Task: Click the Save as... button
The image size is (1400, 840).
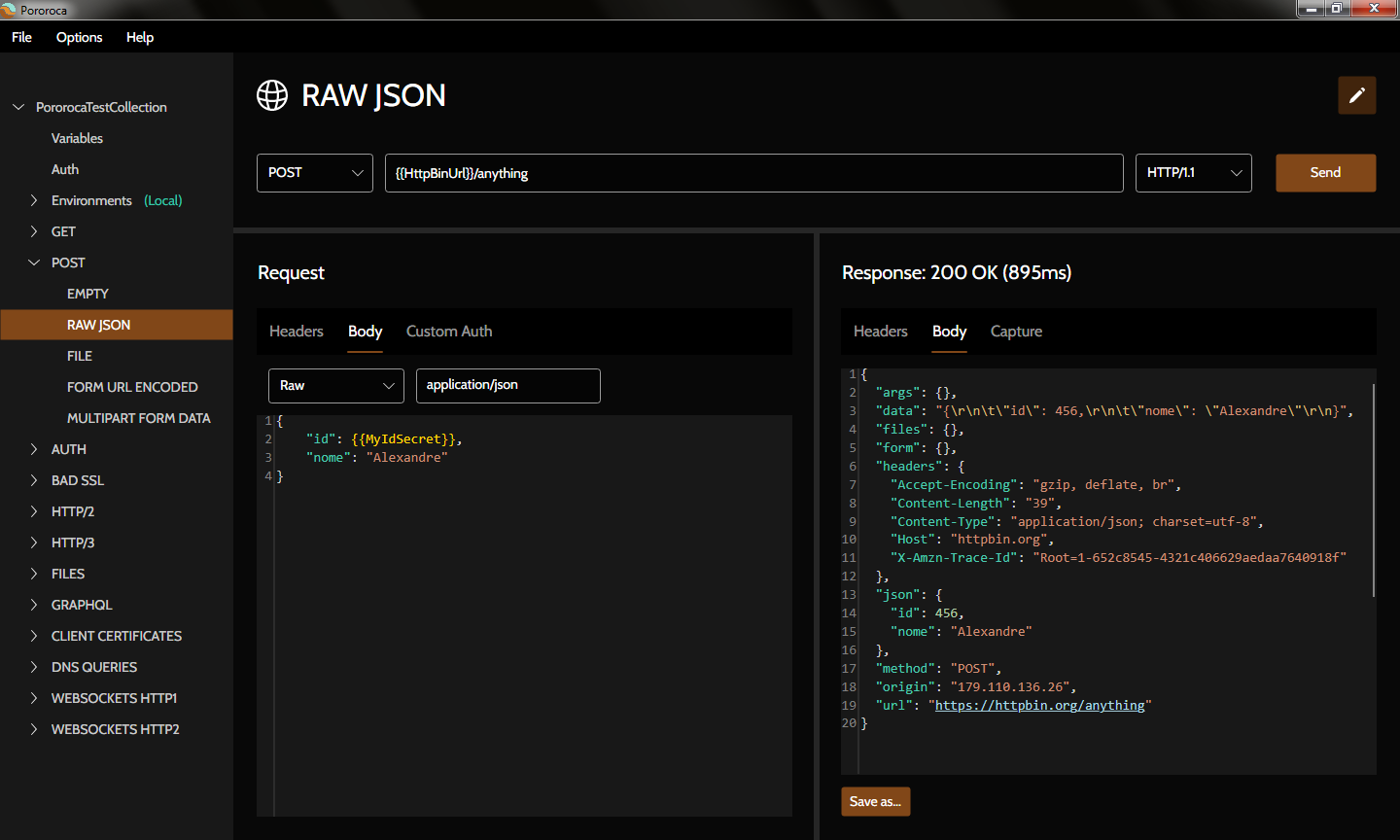Action: (875, 801)
